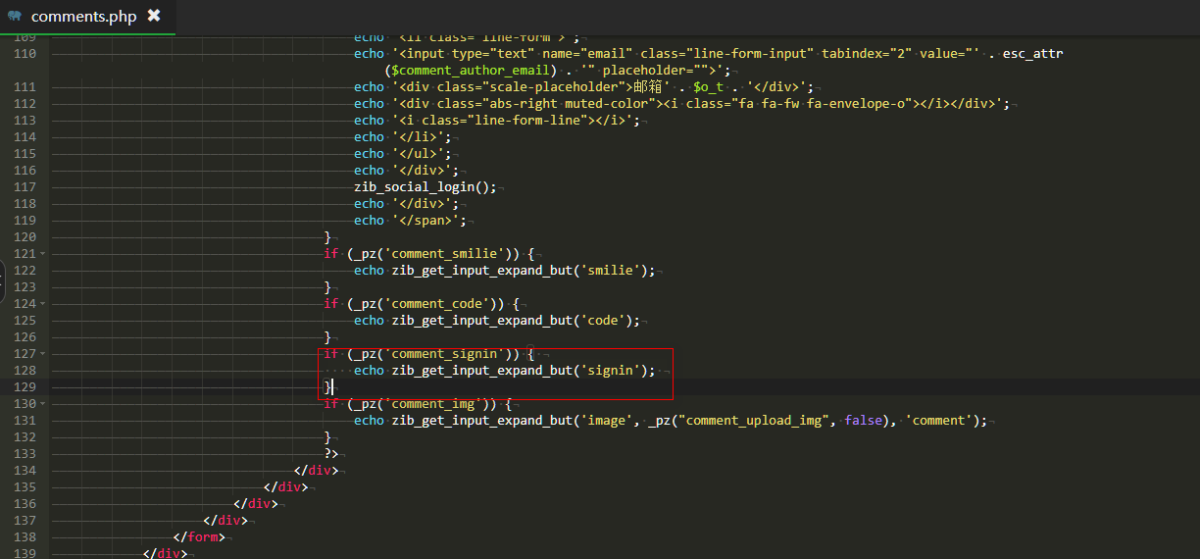This screenshot has width=1200, height=559.
Task: Click line number 117 in the gutter
Action: coord(23,187)
